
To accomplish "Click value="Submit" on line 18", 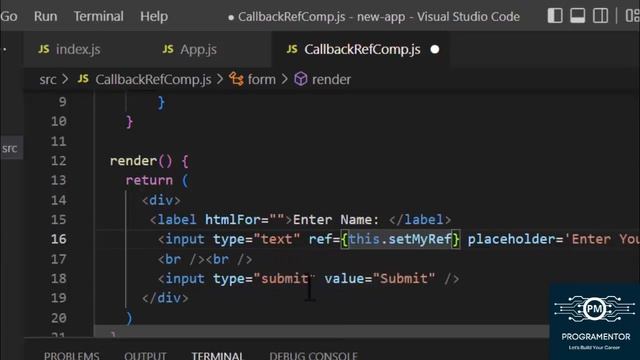I will click(x=380, y=279).
